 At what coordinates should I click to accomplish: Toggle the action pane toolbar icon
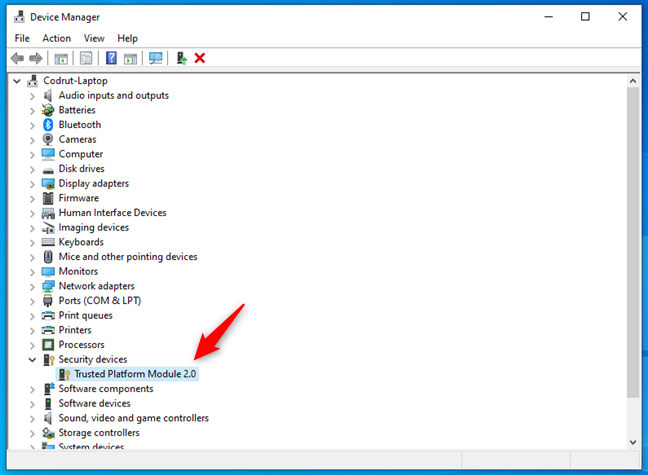[130, 59]
